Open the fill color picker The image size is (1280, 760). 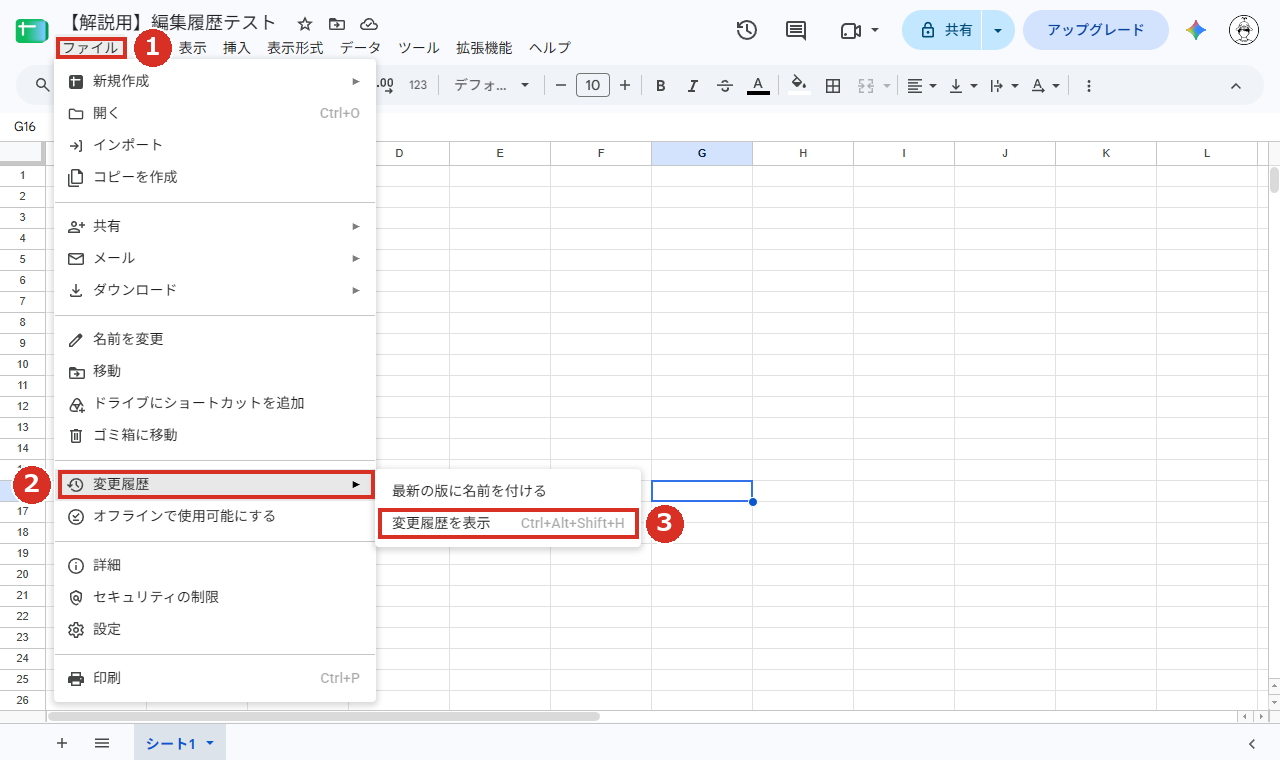coord(797,86)
